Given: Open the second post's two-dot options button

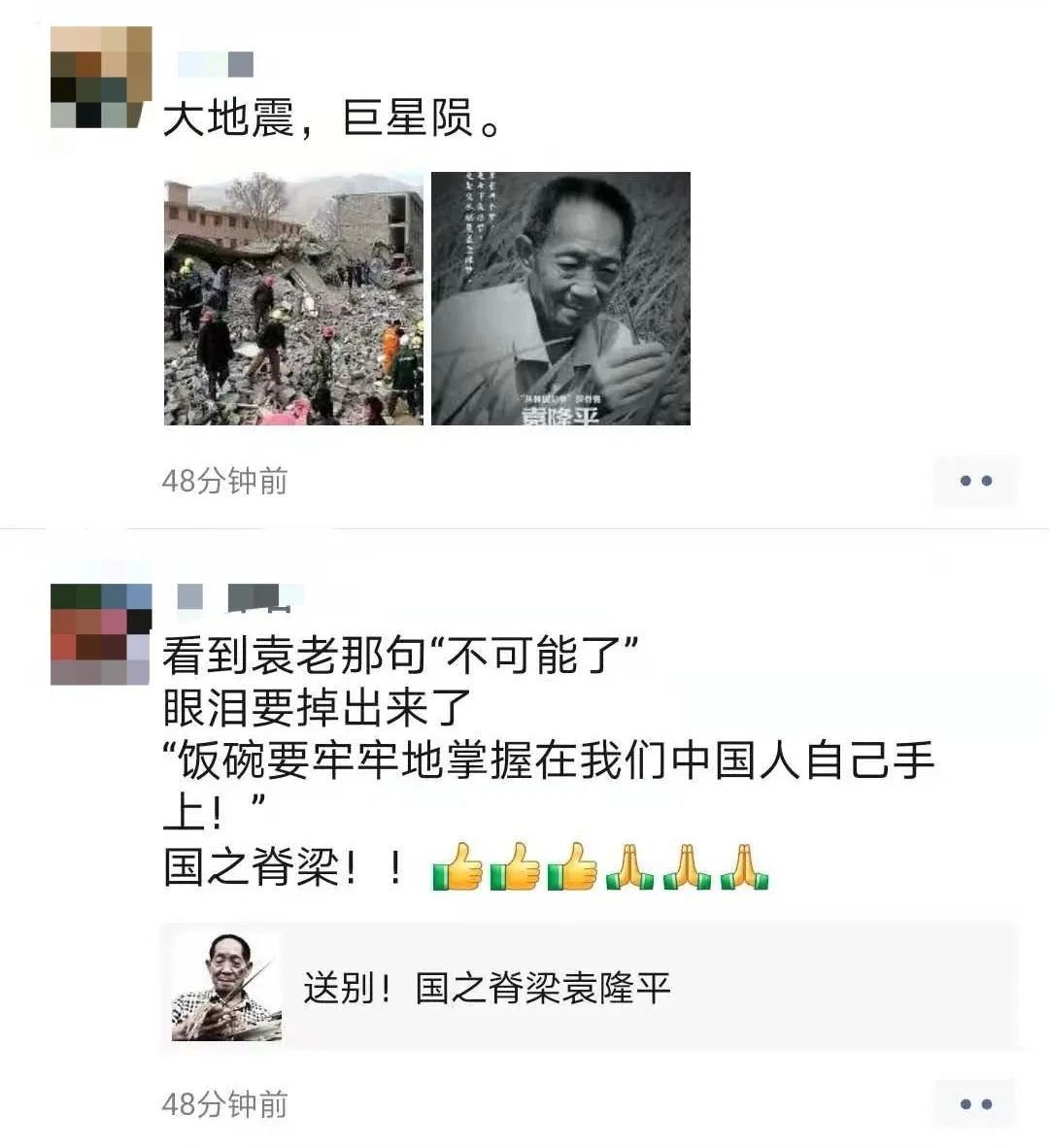Looking at the screenshot, I should click(976, 1104).
